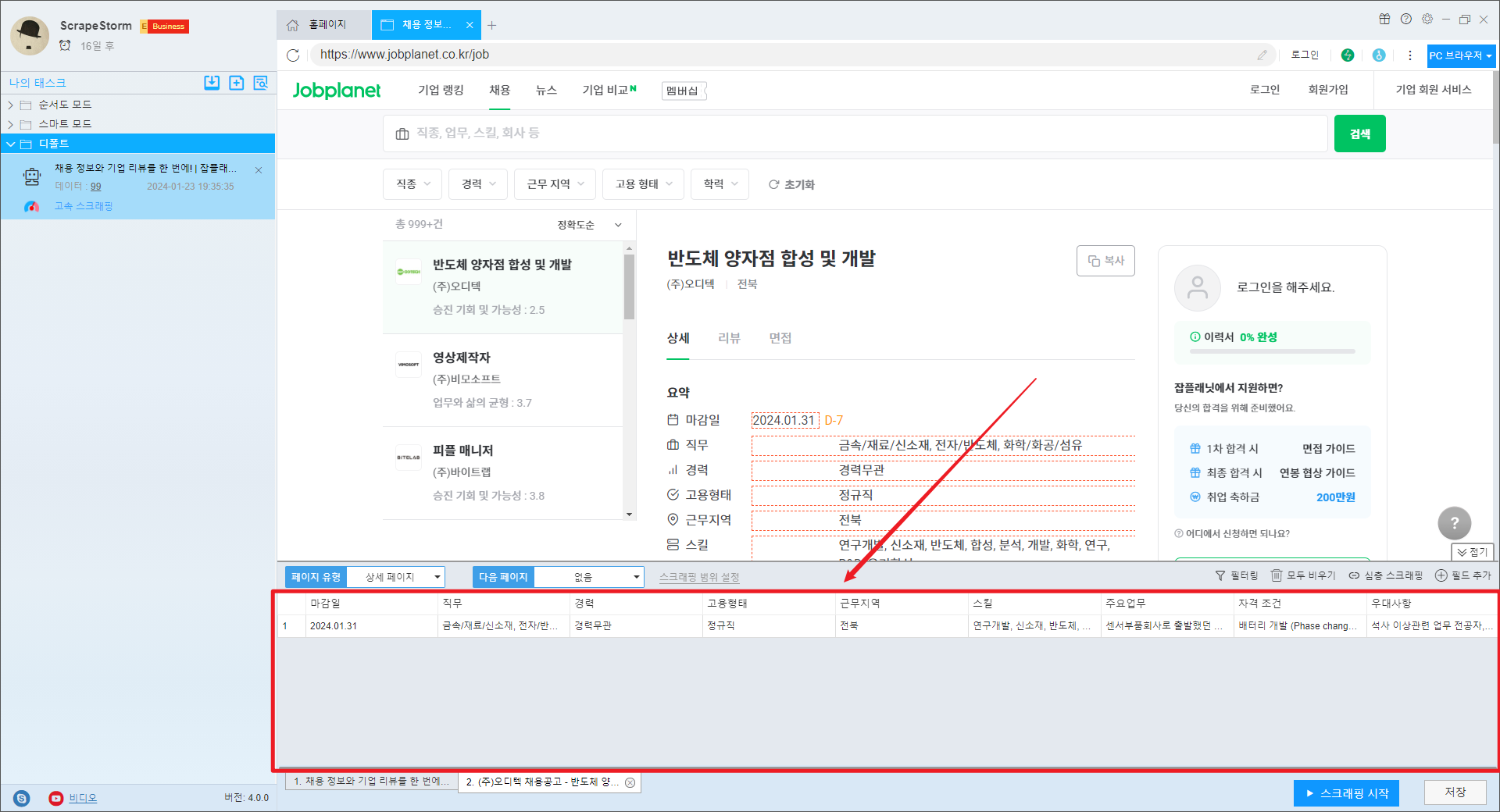The height and width of the screenshot is (812, 1500).
Task: Open the 경력 filter dropdown
Action: (478, 184)
